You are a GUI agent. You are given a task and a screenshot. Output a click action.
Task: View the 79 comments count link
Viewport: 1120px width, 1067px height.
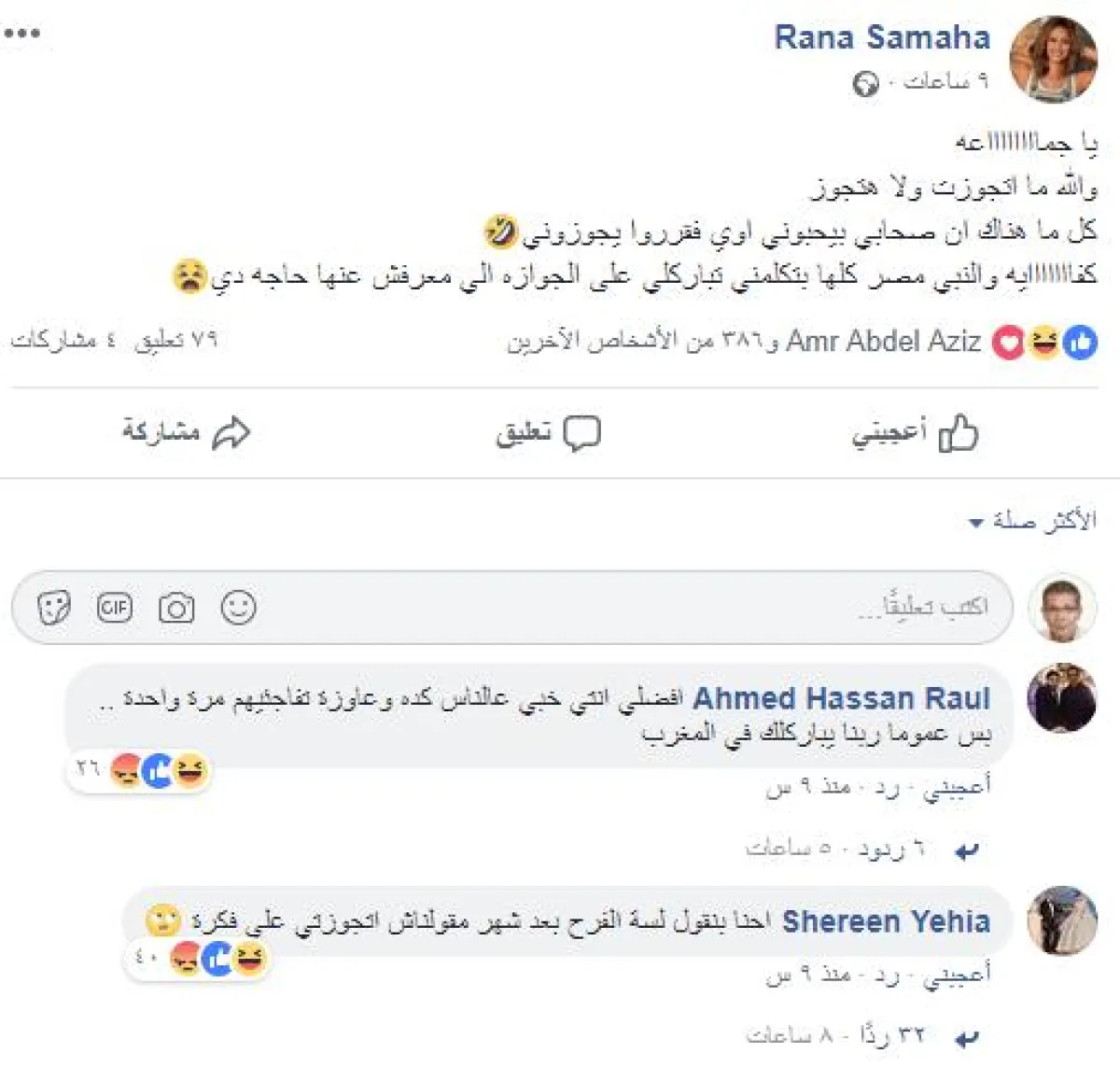tap(175, 340)
